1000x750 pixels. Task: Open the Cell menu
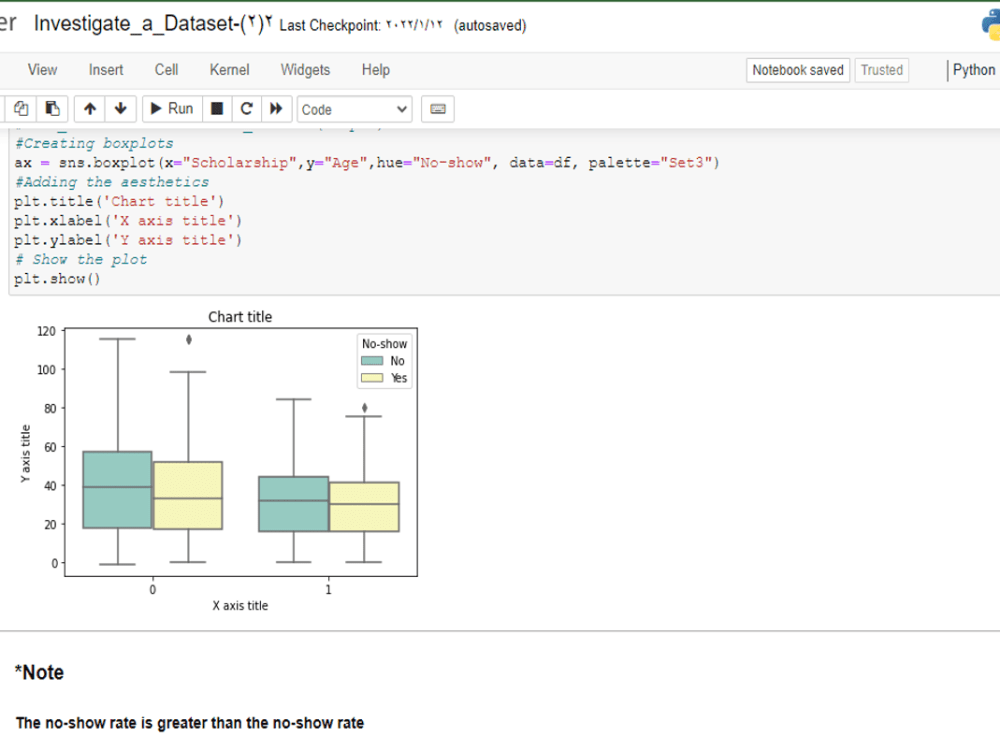click(166, 70)
